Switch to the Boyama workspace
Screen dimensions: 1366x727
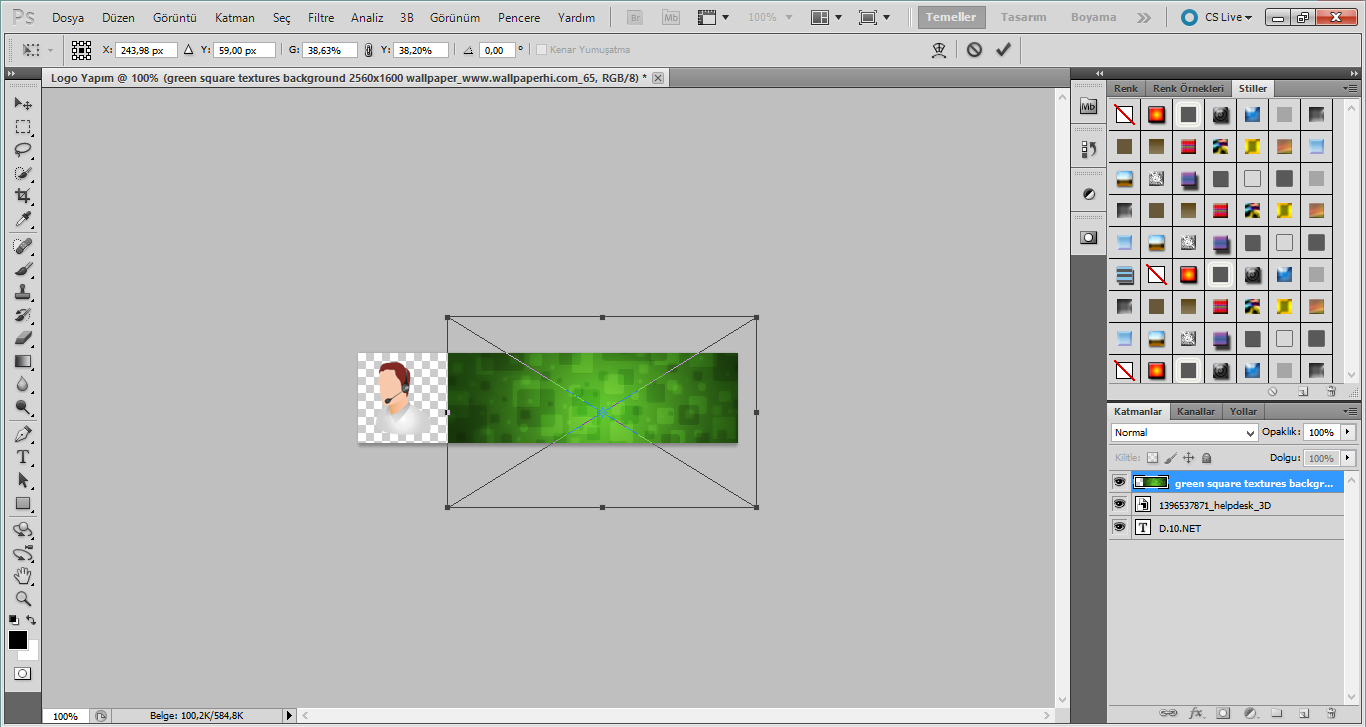[1093, 17]
